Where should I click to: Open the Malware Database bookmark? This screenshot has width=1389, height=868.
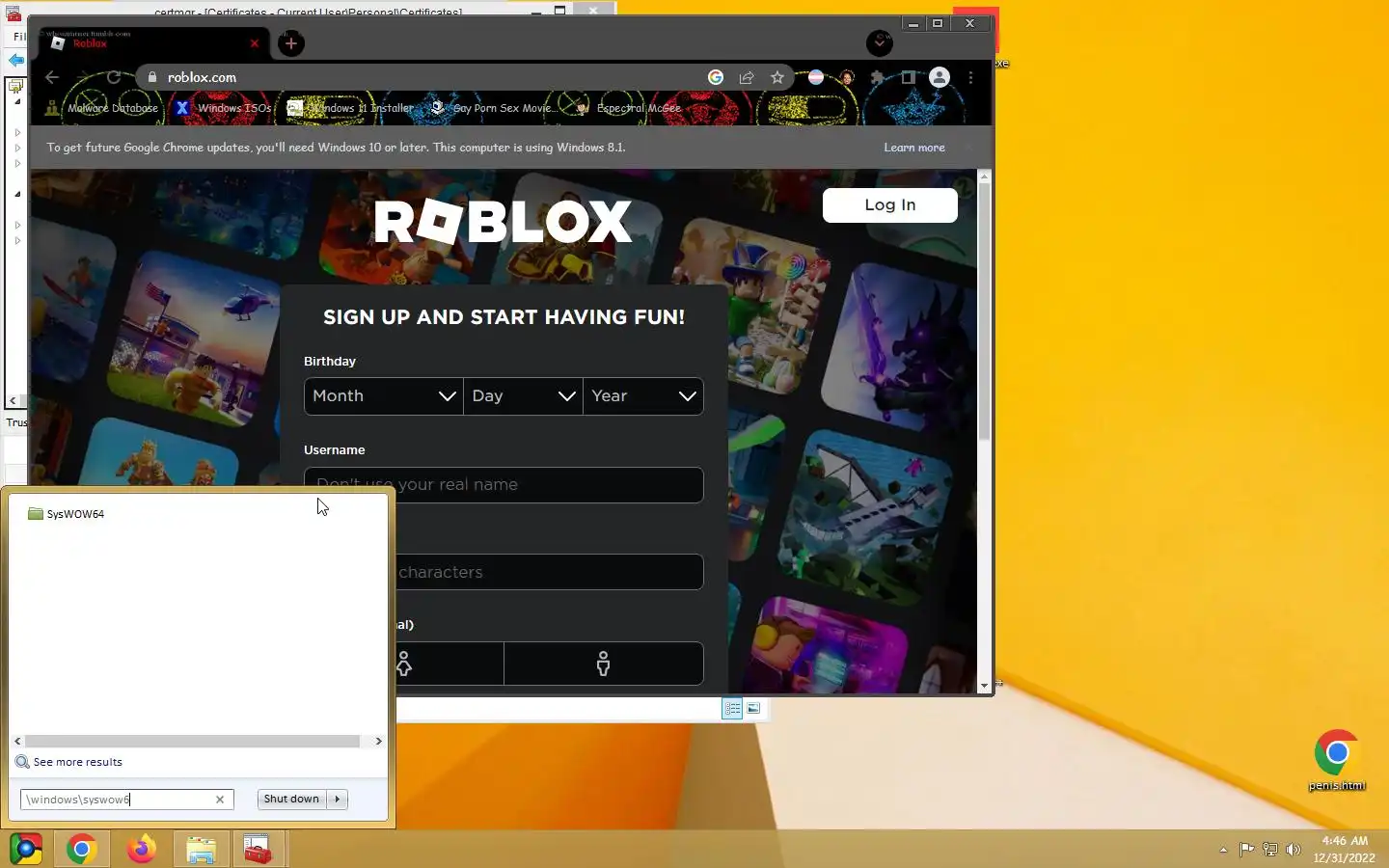point(102,108)
